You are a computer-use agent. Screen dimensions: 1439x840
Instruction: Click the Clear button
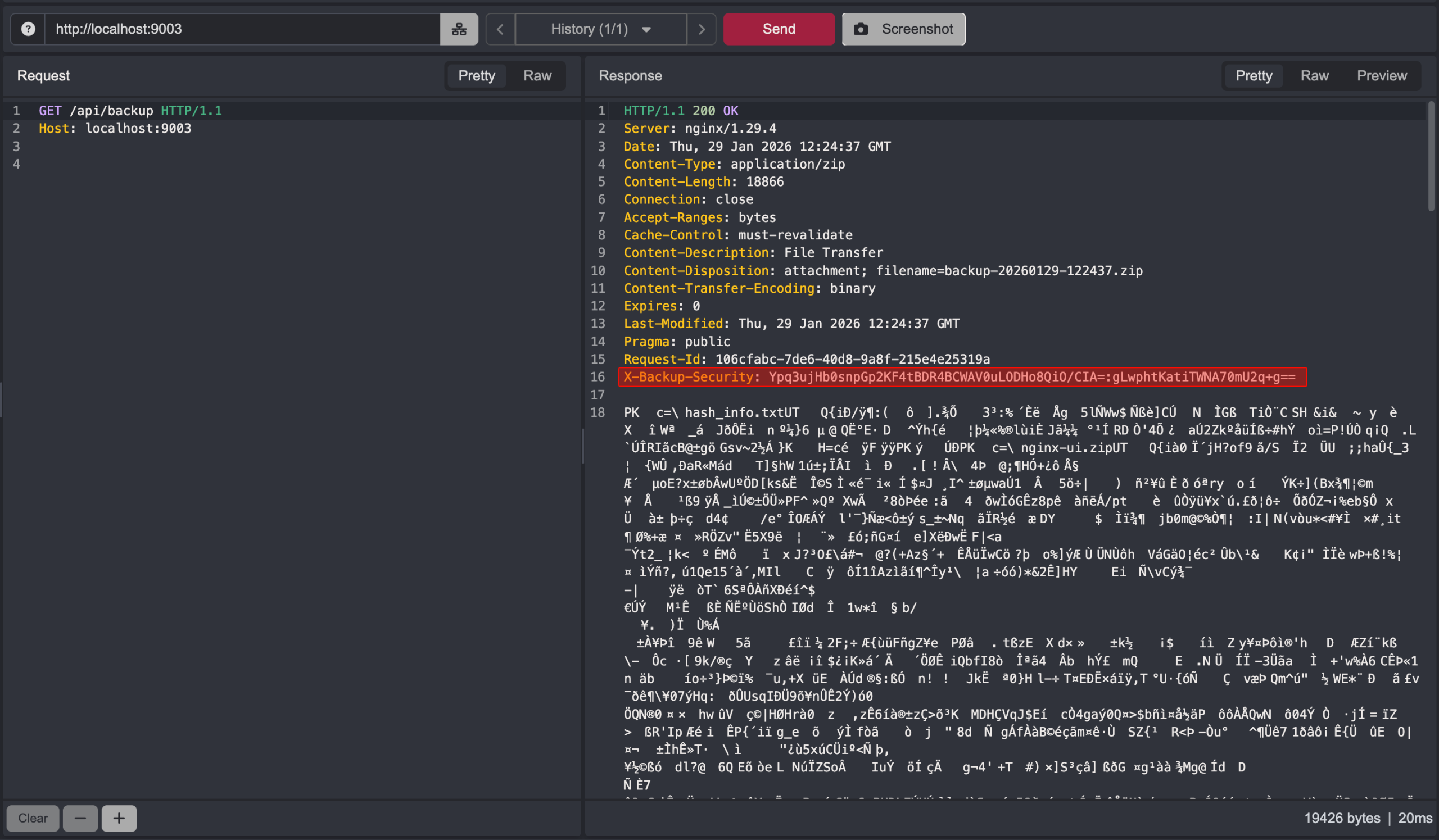click(33, 818)
